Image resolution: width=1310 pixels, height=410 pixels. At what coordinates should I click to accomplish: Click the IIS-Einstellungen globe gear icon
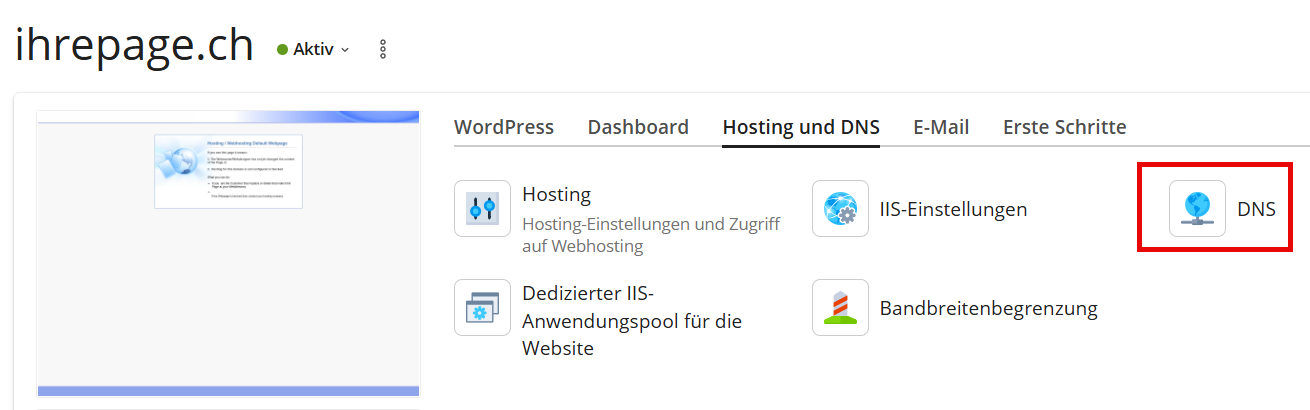click(840, 208)
